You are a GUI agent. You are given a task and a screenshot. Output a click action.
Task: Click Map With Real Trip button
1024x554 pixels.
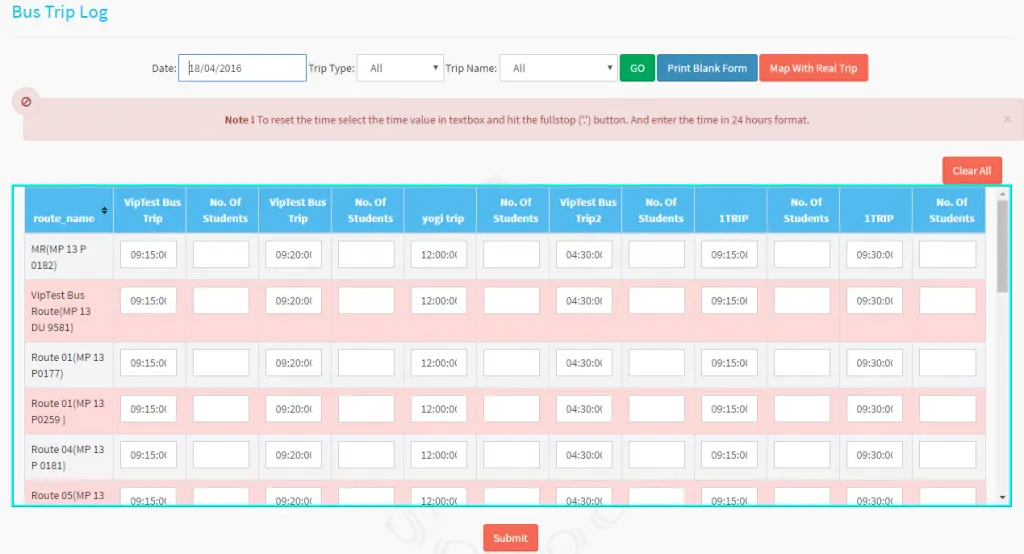[813, 68]
